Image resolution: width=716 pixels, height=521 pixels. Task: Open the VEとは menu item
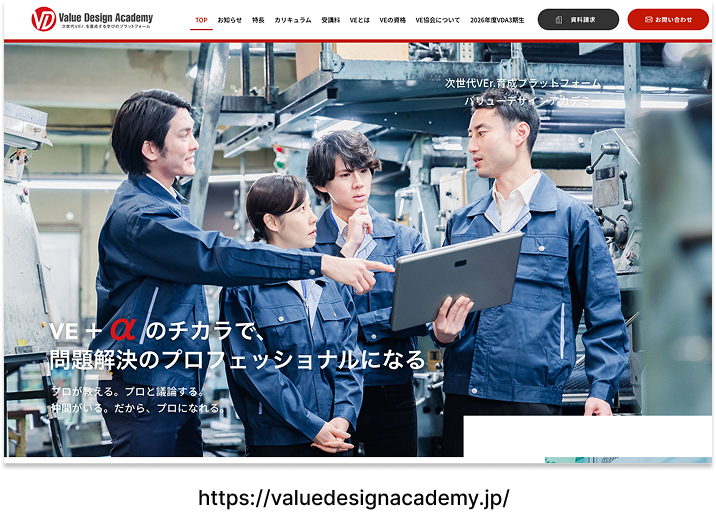click(x=360, y=20)
